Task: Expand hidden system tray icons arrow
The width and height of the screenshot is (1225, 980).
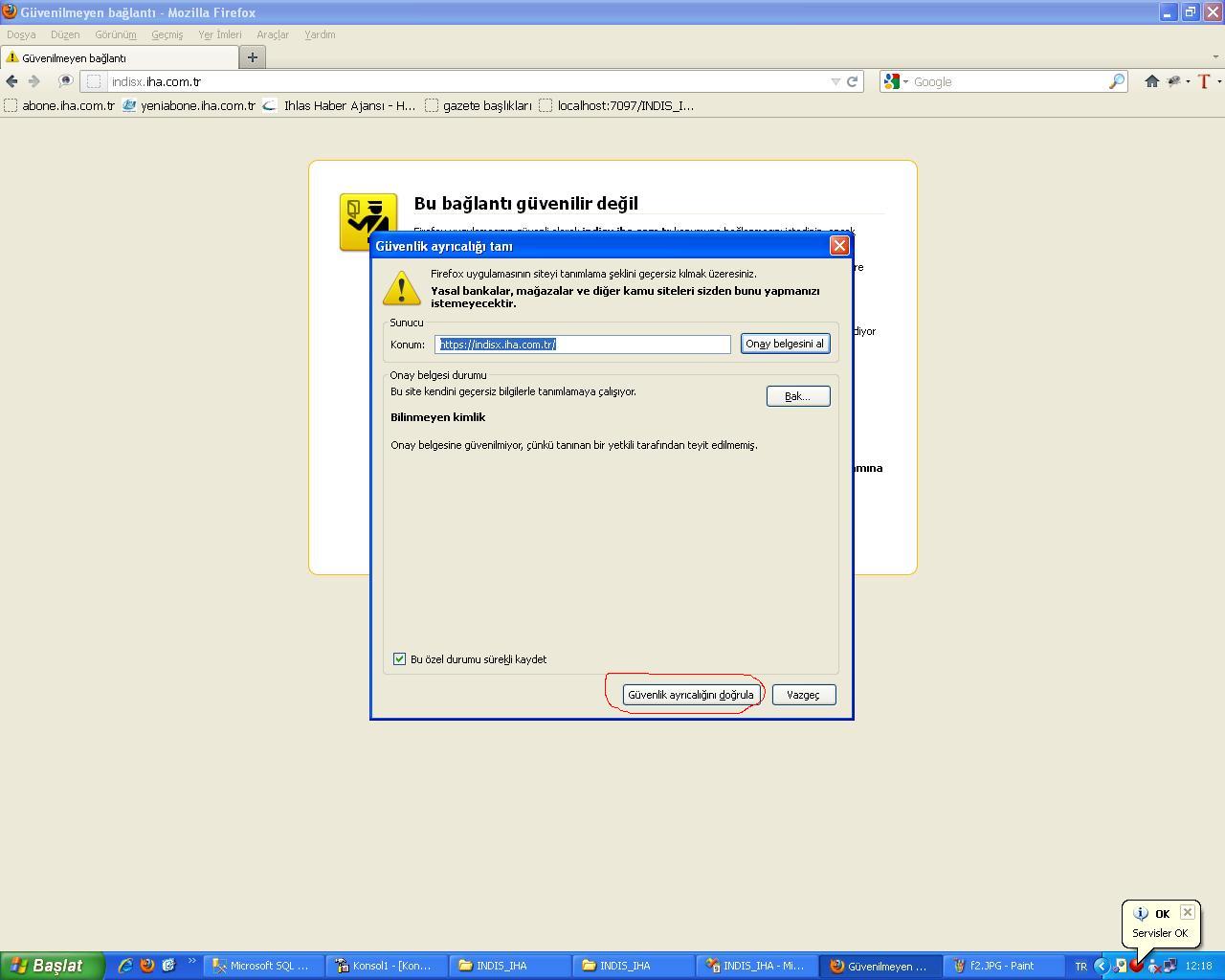Action: point(1101,967)
